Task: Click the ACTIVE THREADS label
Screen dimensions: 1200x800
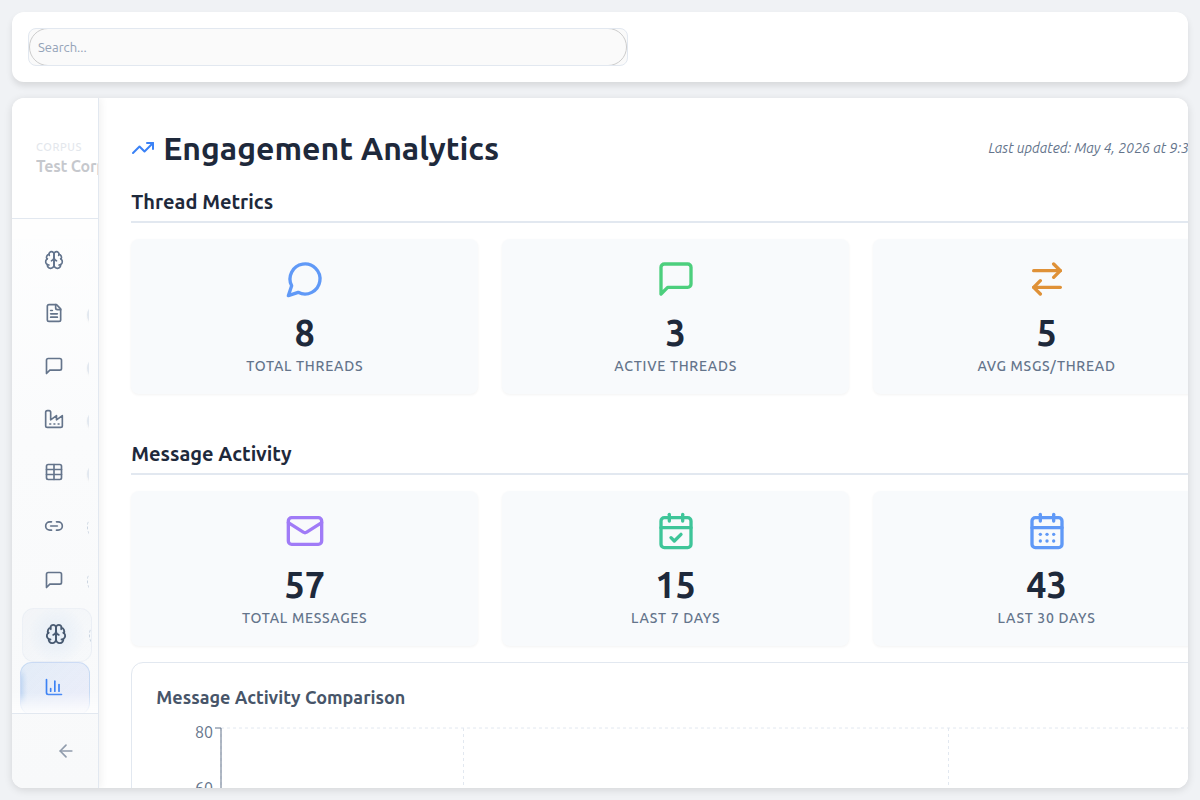Action: [x=676, y=366]
